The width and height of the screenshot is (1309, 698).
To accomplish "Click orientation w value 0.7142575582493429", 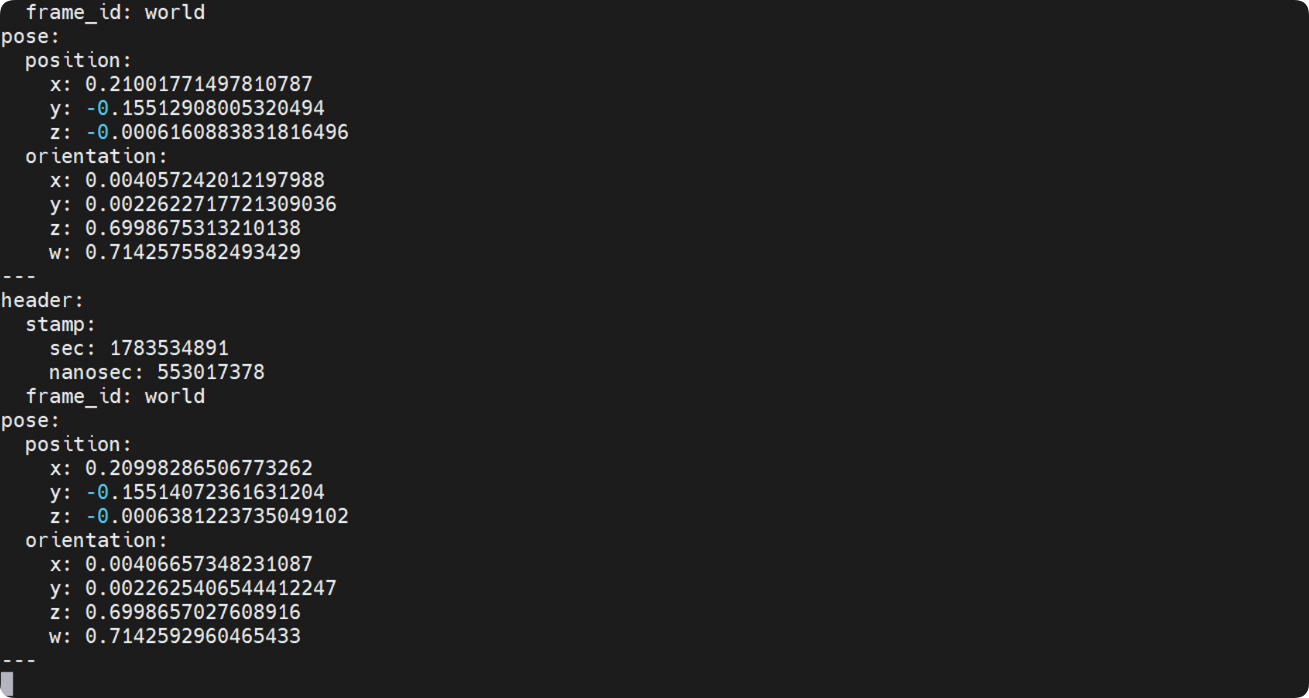I will (x=193, y=252).
